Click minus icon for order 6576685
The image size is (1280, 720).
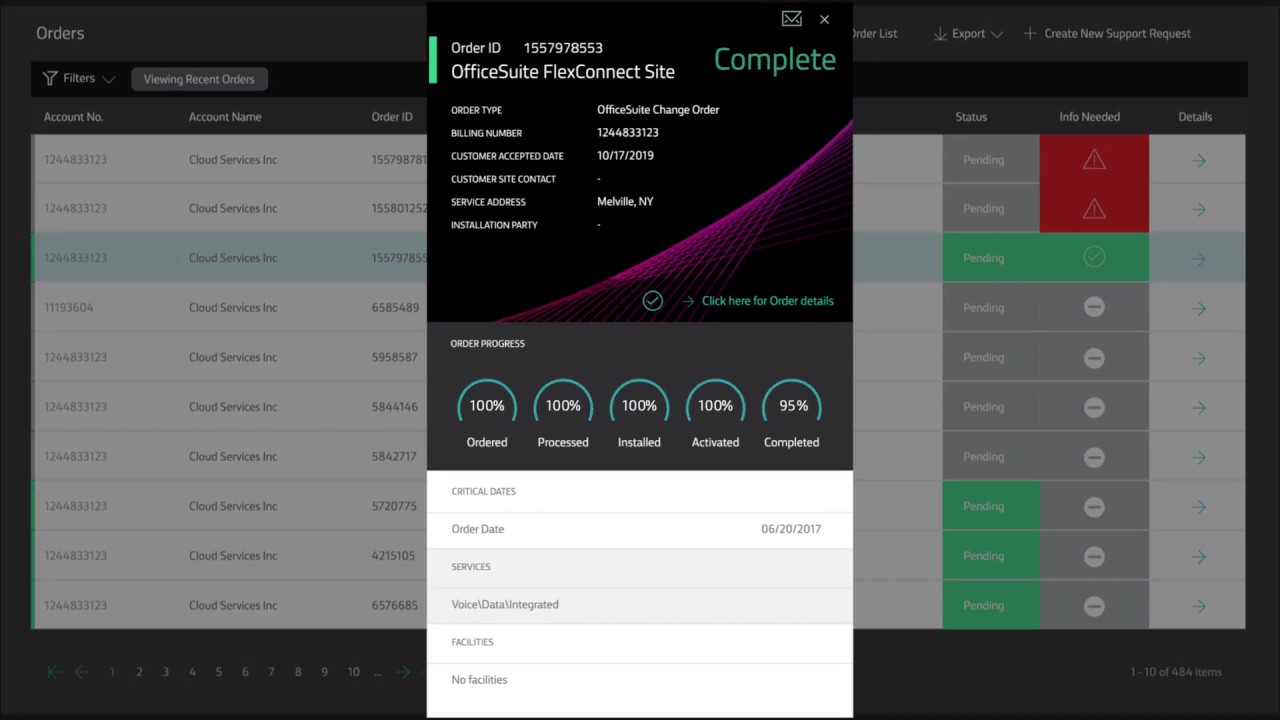(x=1094, y=606)
